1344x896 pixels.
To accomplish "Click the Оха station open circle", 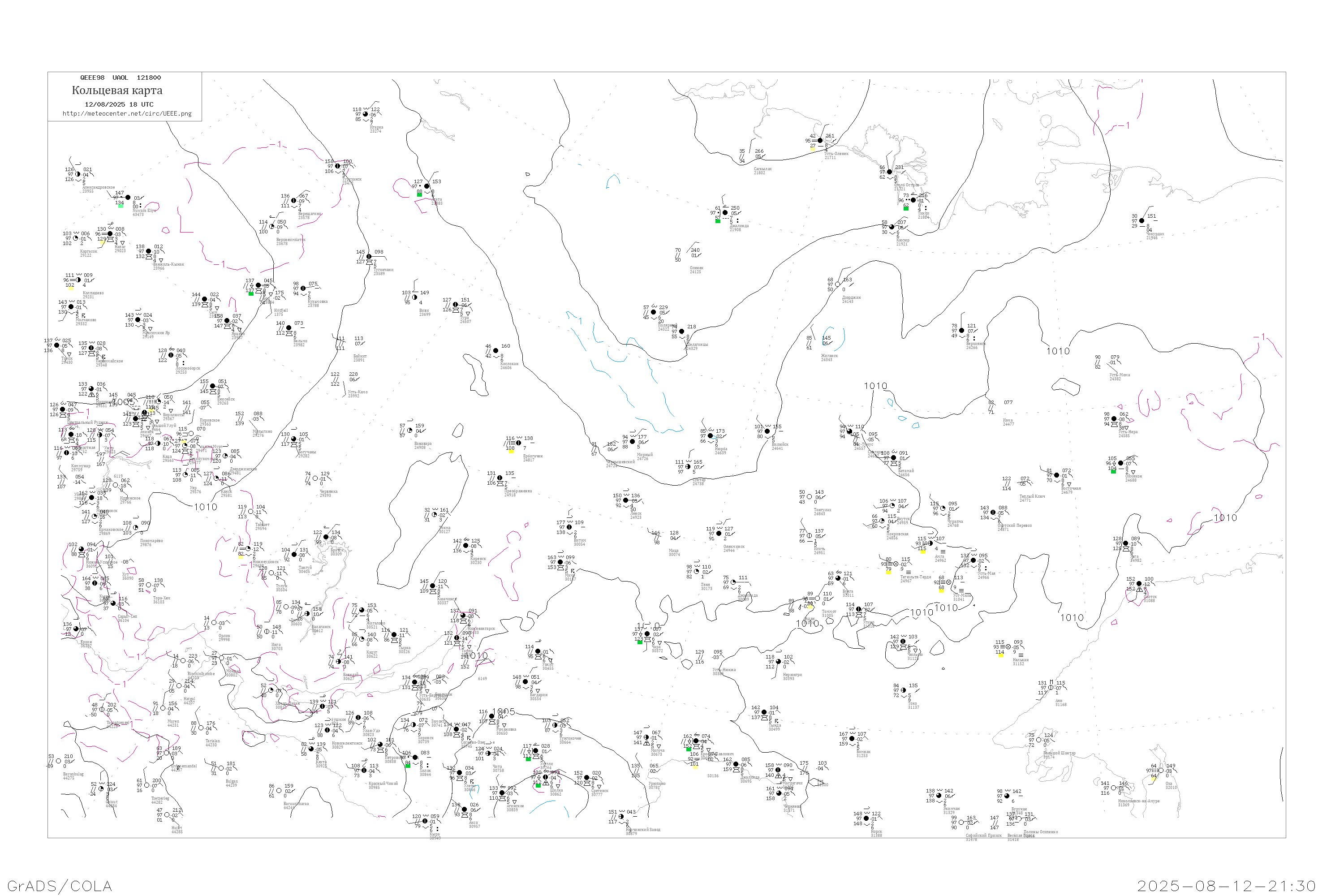I will click(1161, 771).
